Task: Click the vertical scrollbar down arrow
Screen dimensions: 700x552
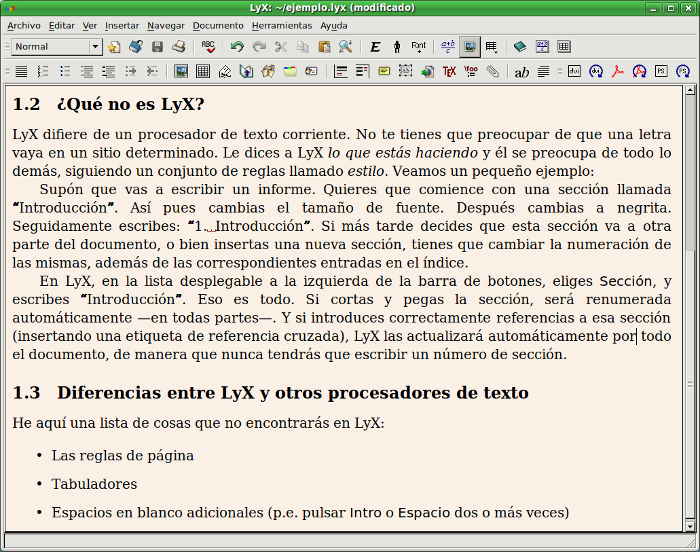Action: tap(689, 524)
